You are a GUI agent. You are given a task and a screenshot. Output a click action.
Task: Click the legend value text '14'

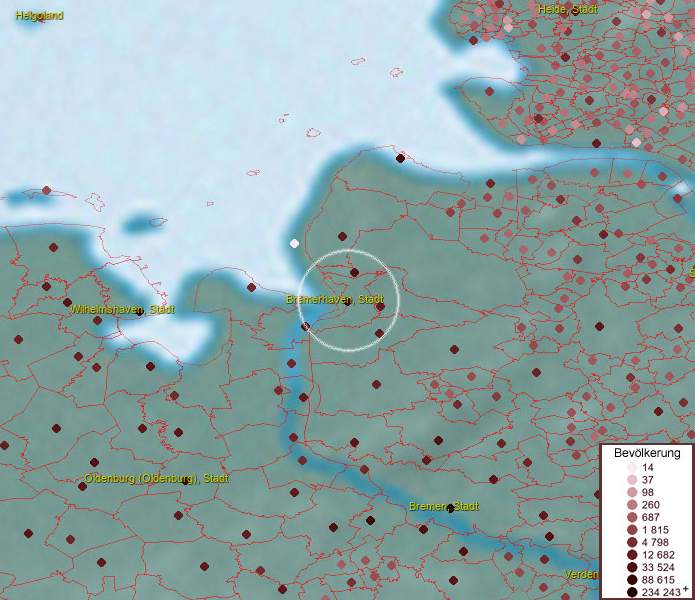click(x=648, y=467)
